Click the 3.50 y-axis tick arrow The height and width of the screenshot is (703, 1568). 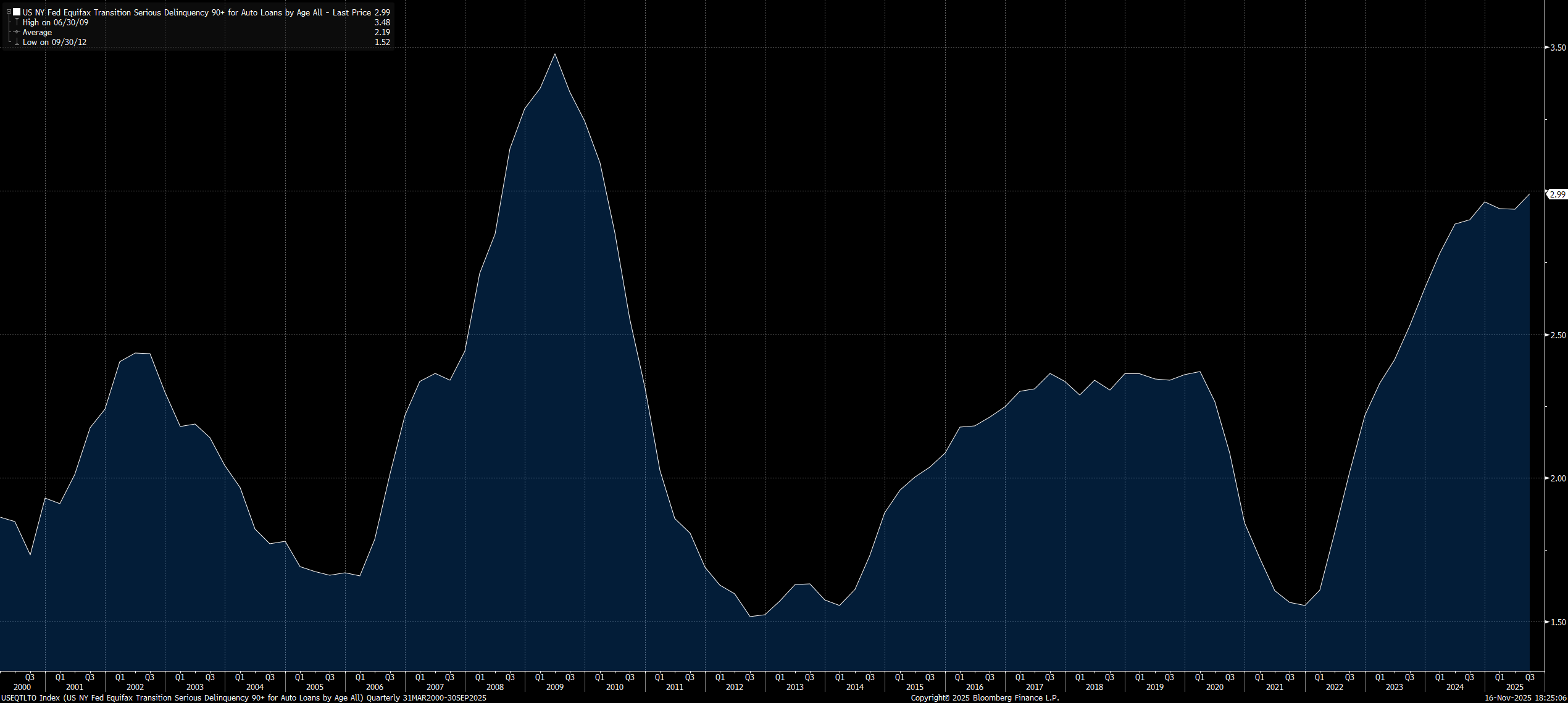(1546, 48)
